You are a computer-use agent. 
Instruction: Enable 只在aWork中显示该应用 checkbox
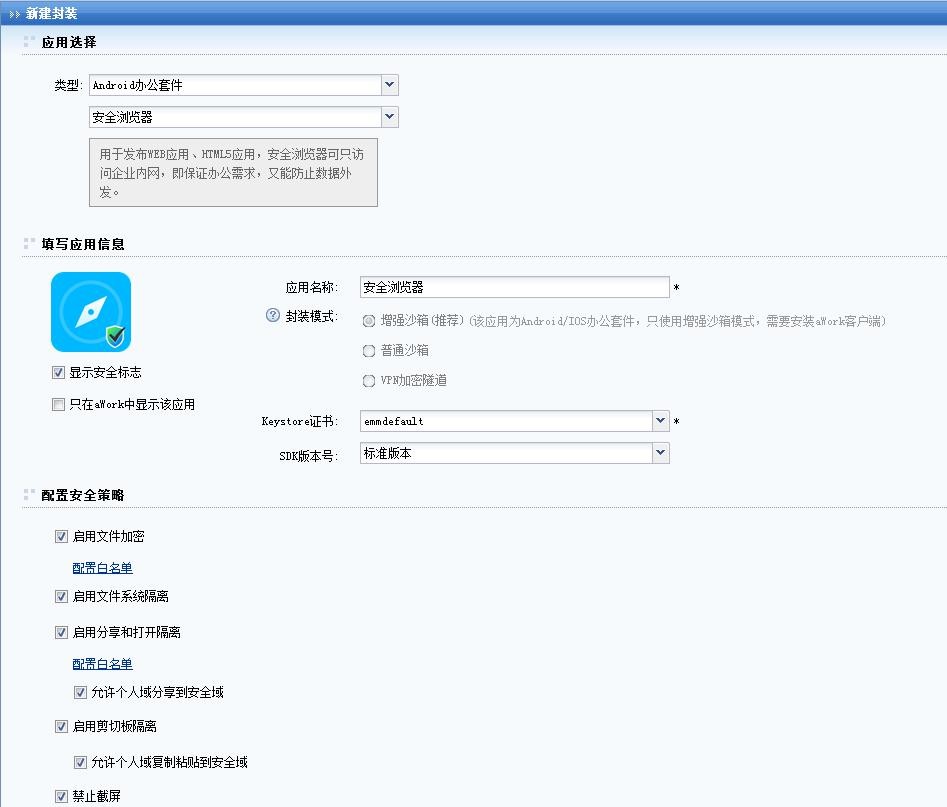[58, 405]
